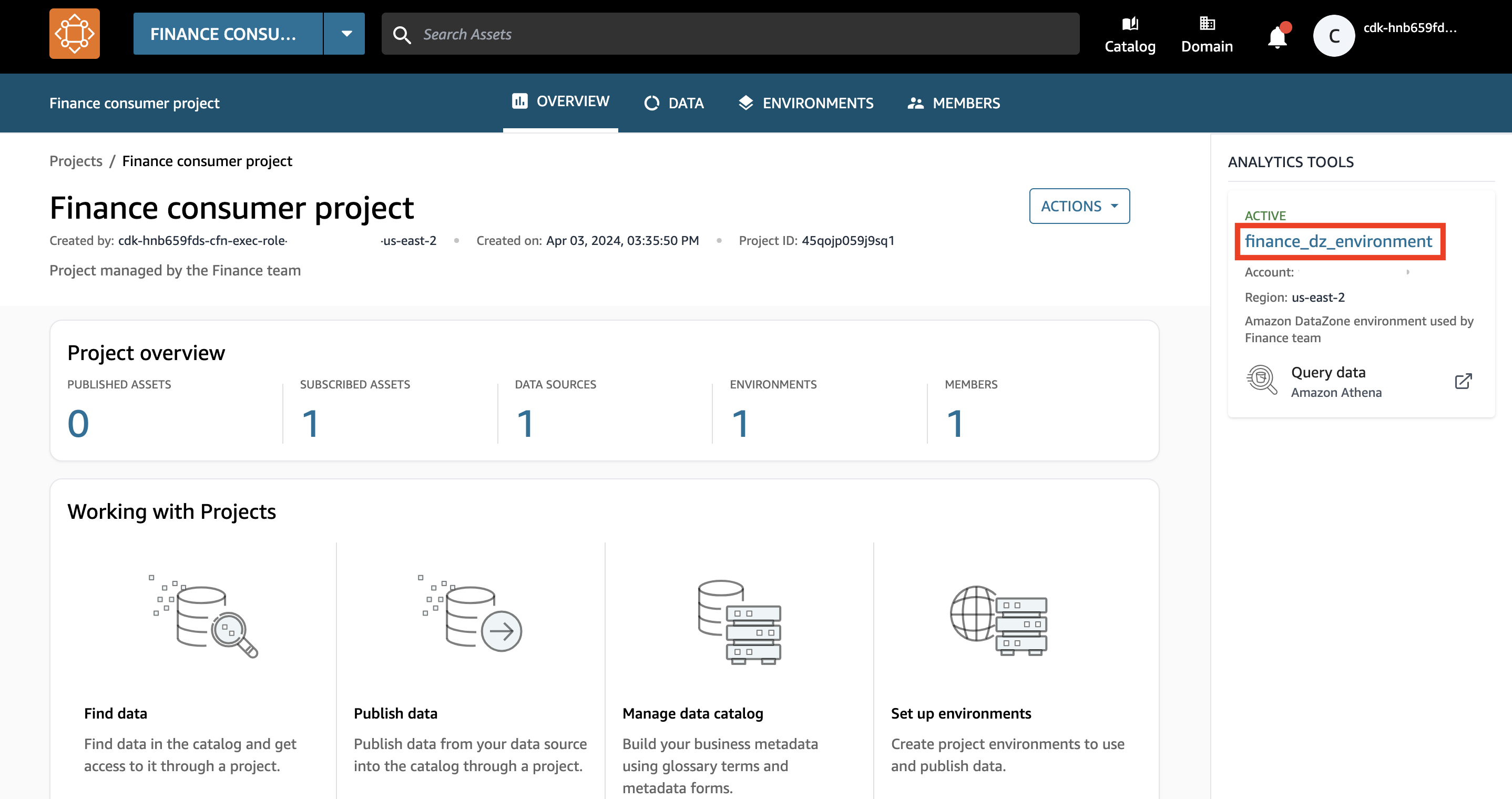
Task: Expand the project selector dropdown arrow
Action: click(x=346, y=34)
